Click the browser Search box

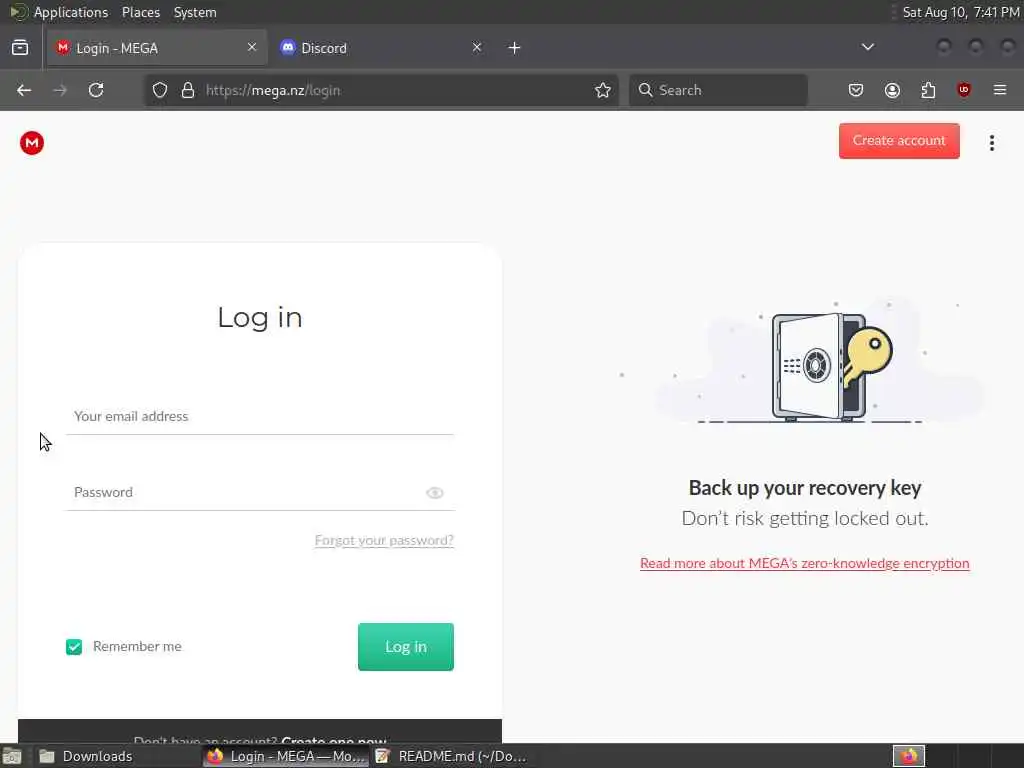718,90
